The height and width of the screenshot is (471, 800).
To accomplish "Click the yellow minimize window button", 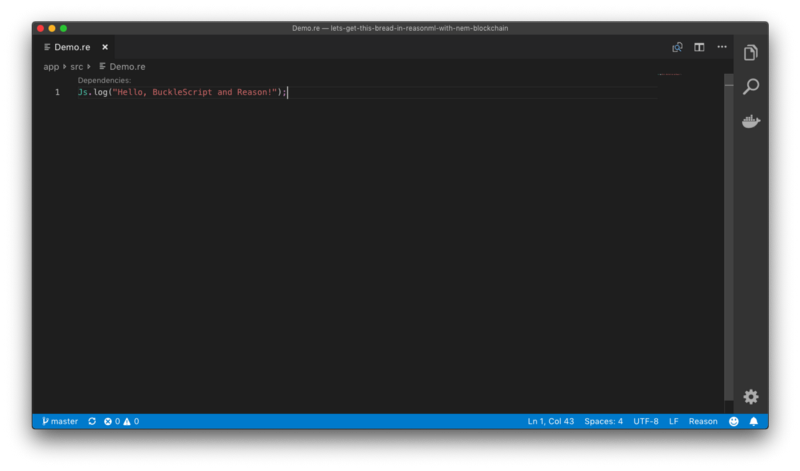I will pyautogui.click(x=52, y=28).
